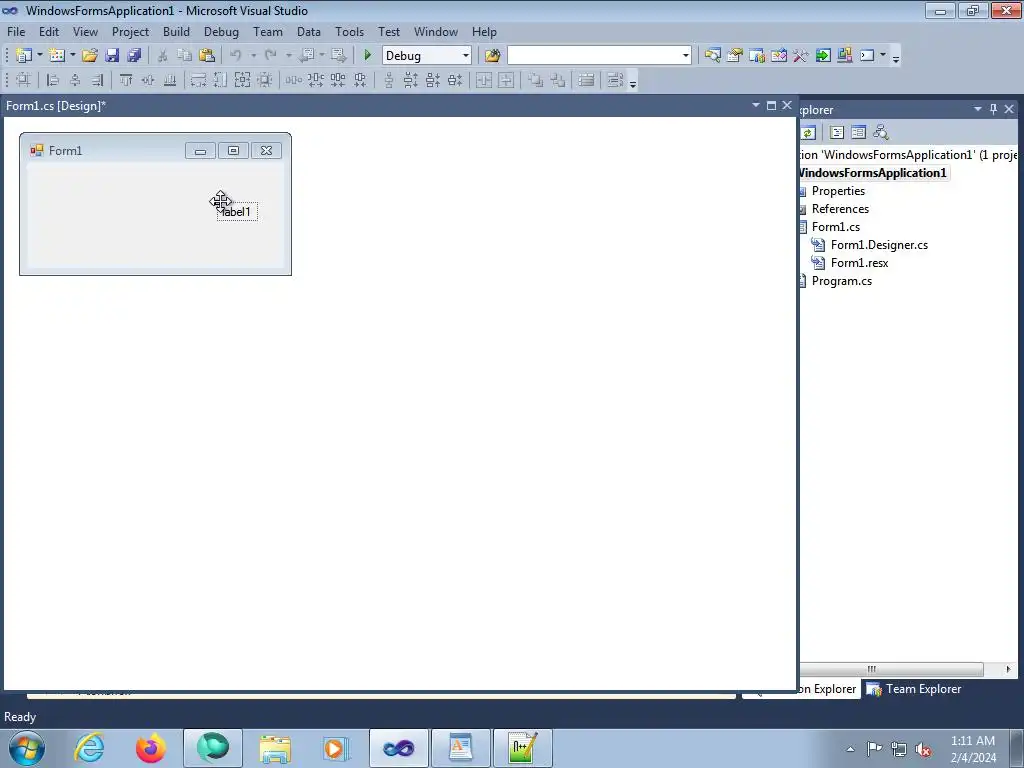Switch to the Team Explorer tab

pos(913,689)
